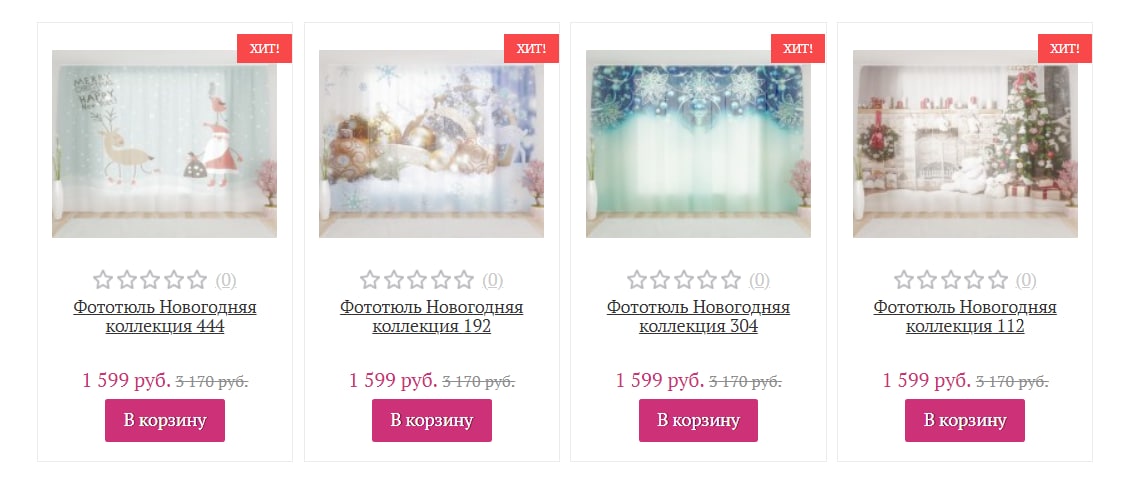Screen dimensions: 1146x478
Task: Click the golden ornaments curtain thumbnail
Action: click(x=431, y=144)
